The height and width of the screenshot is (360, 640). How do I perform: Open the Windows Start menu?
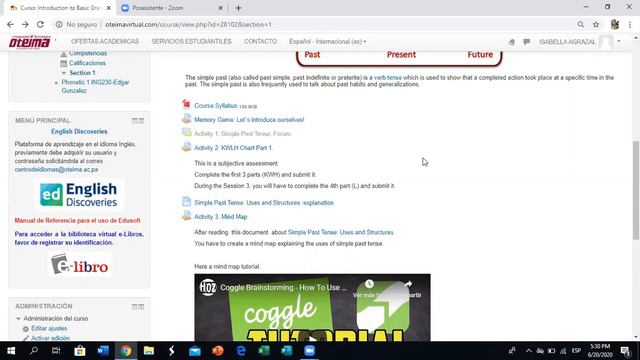pyautogui.click(x=11, y=351)
